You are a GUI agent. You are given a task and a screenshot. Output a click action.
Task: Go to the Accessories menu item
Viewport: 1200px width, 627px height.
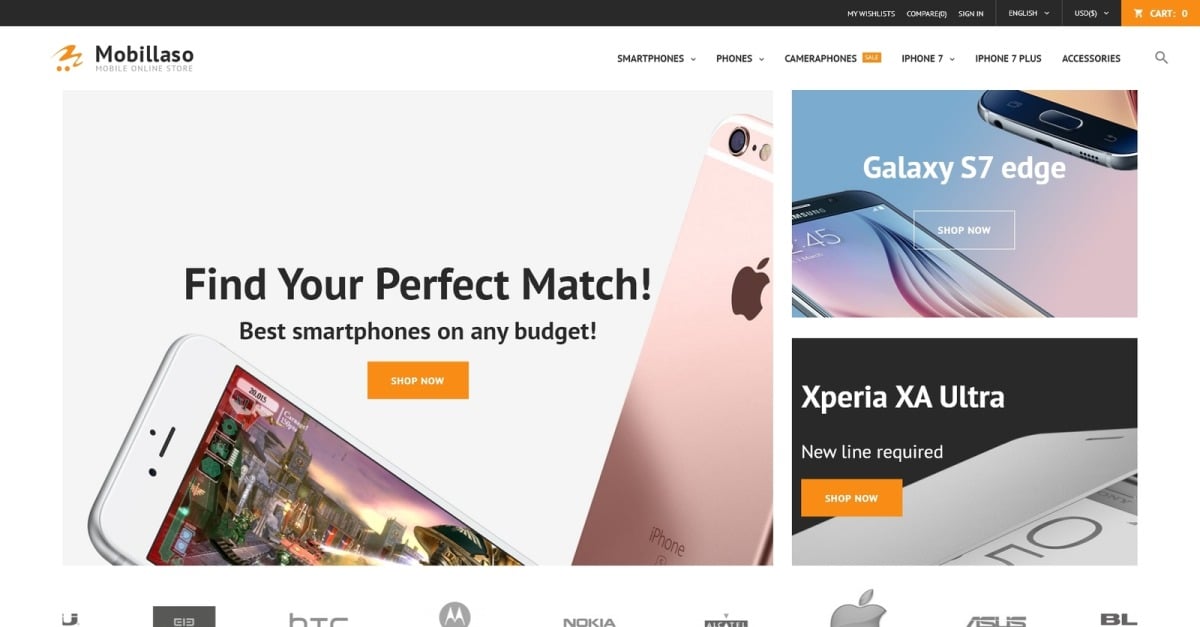point(1091,59)
